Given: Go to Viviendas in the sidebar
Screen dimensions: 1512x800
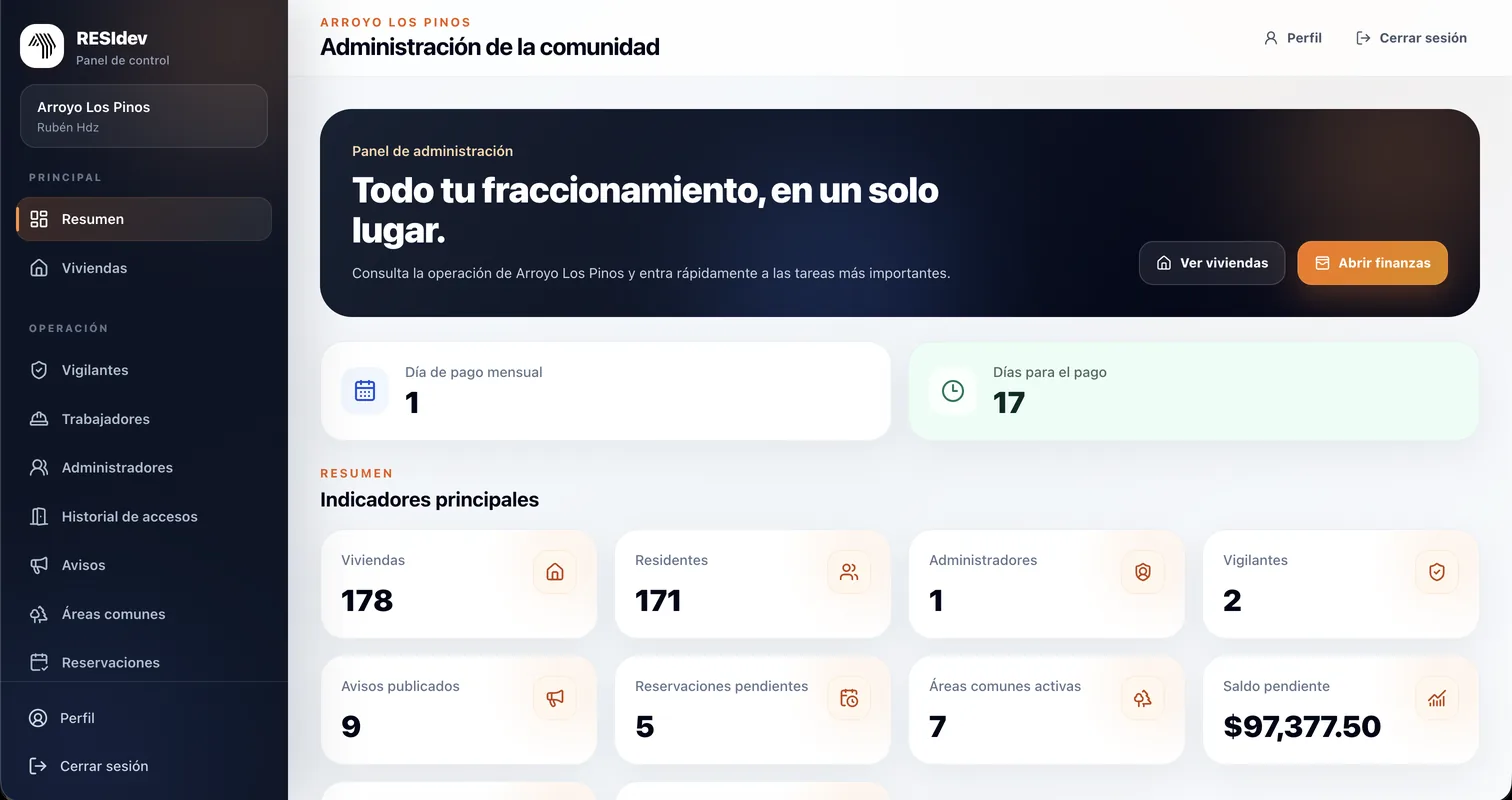Looking at the screenshot, I should [x=144, y=268].
